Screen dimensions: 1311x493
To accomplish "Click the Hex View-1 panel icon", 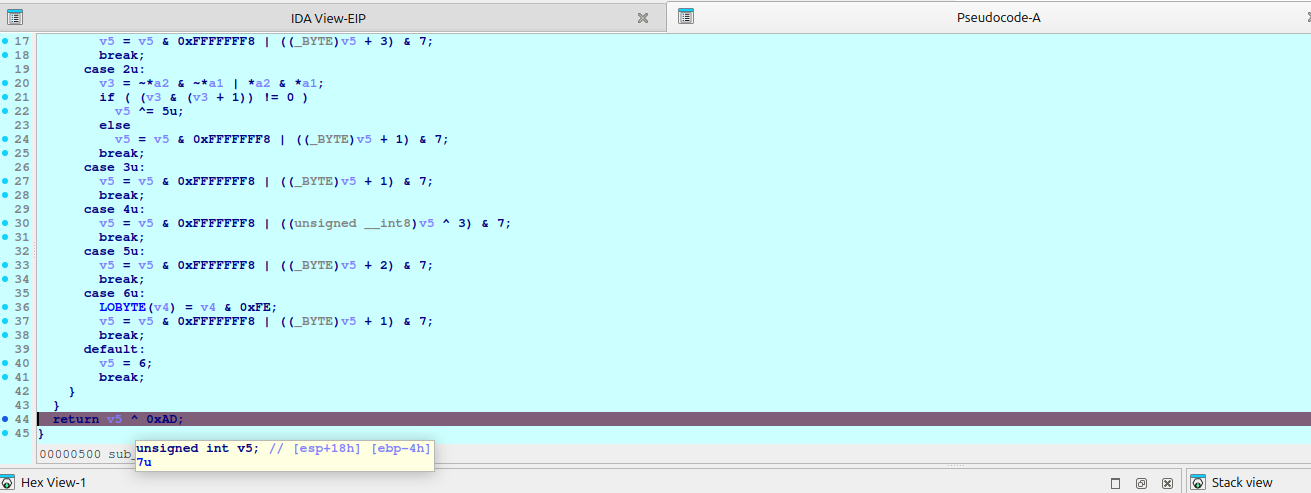I will (8, 483).
